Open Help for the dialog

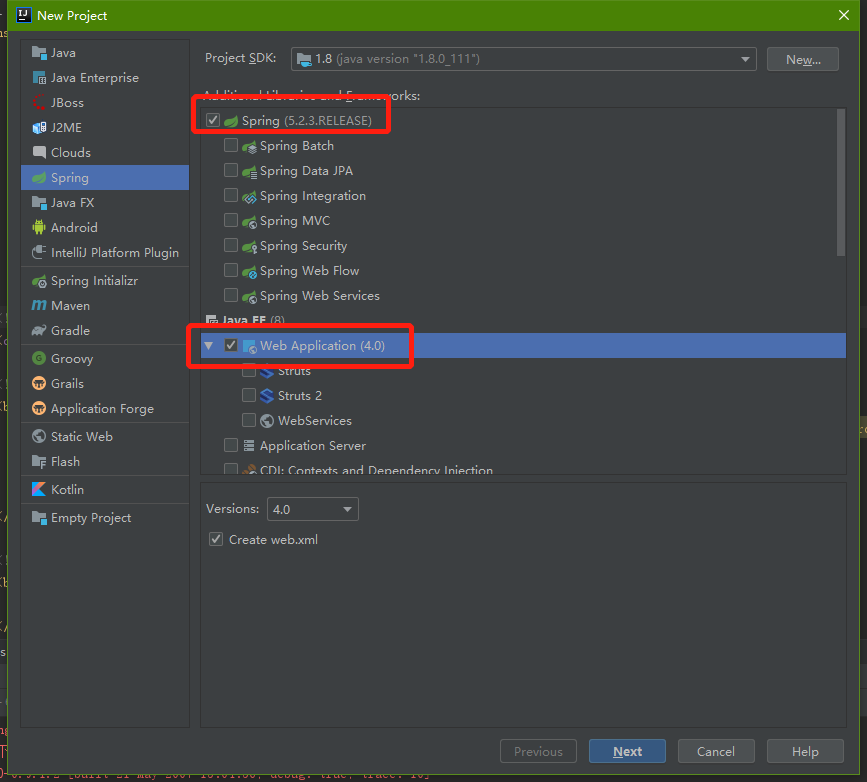[x=805, y=752]
